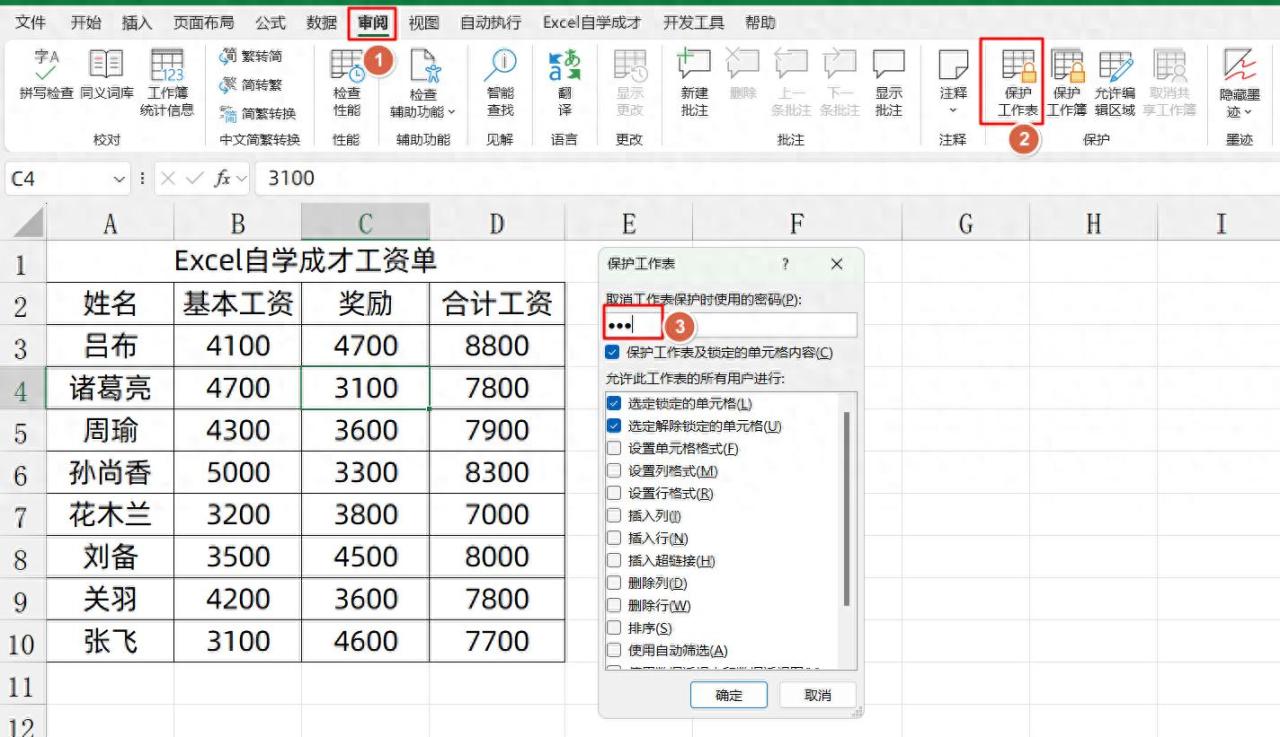Confirm dialog with 确定

point(729,695)
